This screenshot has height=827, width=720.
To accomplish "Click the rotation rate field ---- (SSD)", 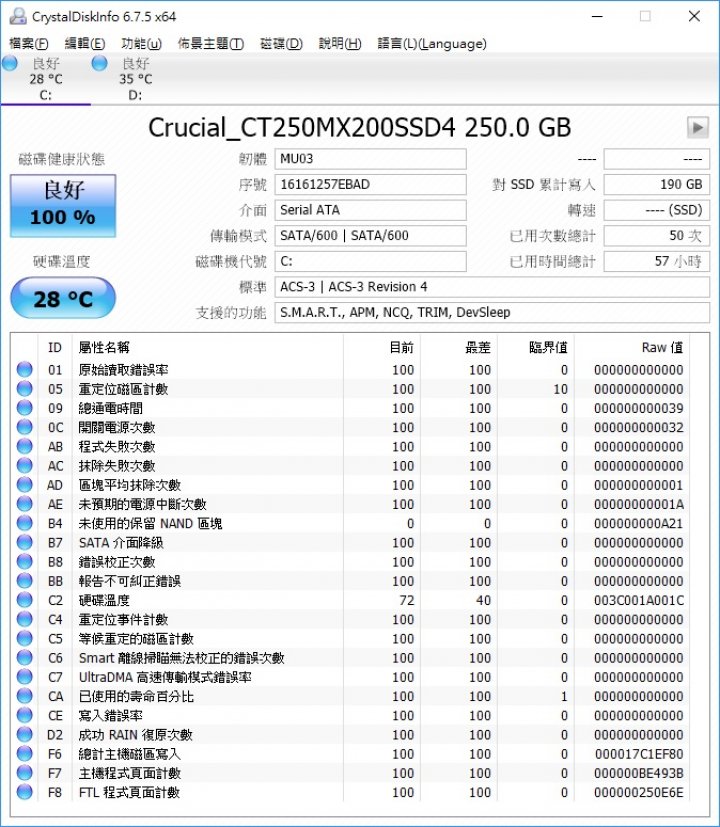I will point(657,210).
